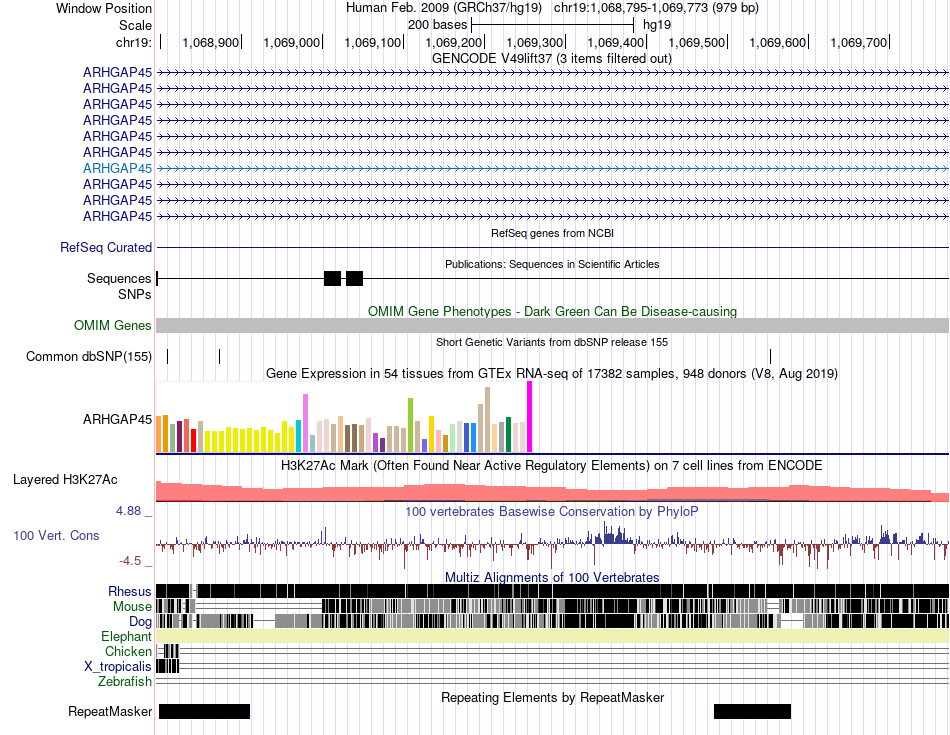This screenshot has height=735, width=950.
Task: Click the RepeatMasker track label
Action: (110, 711)
